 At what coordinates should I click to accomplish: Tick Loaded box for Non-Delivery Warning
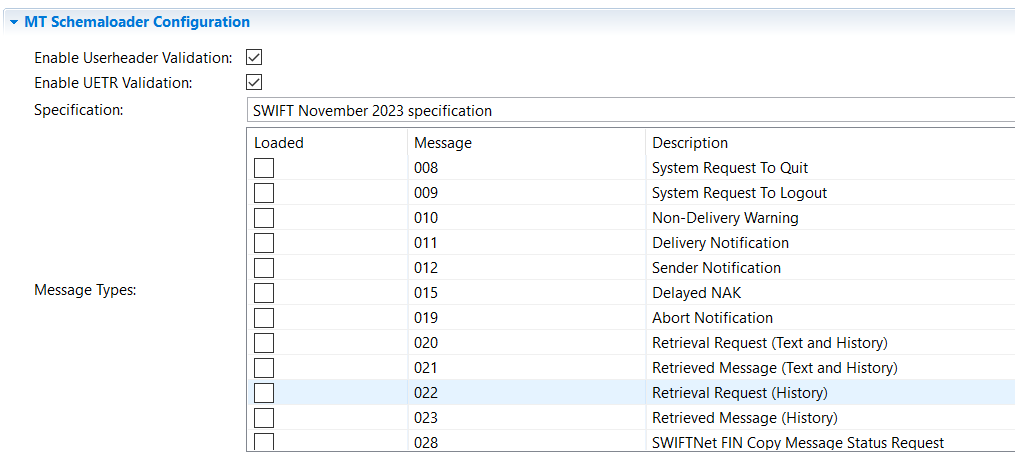[x=263, y=218]
